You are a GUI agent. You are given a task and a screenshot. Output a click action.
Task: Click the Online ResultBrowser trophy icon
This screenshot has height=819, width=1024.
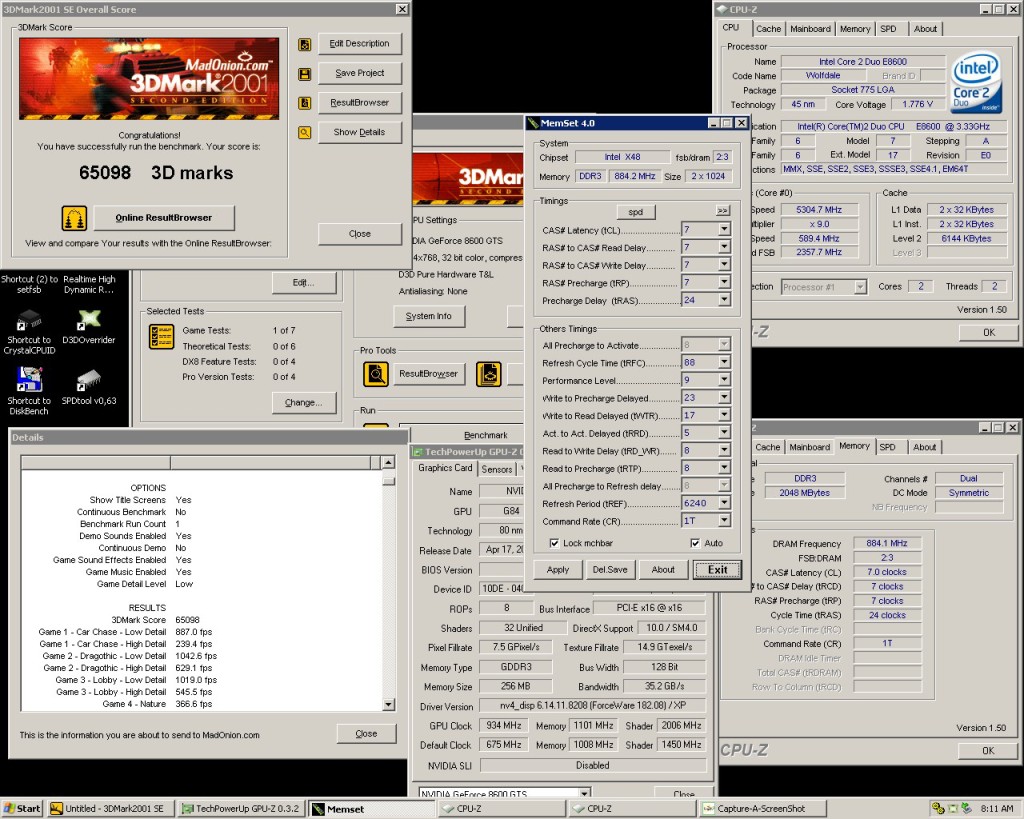pyautogui.click(x=74, y=218)
